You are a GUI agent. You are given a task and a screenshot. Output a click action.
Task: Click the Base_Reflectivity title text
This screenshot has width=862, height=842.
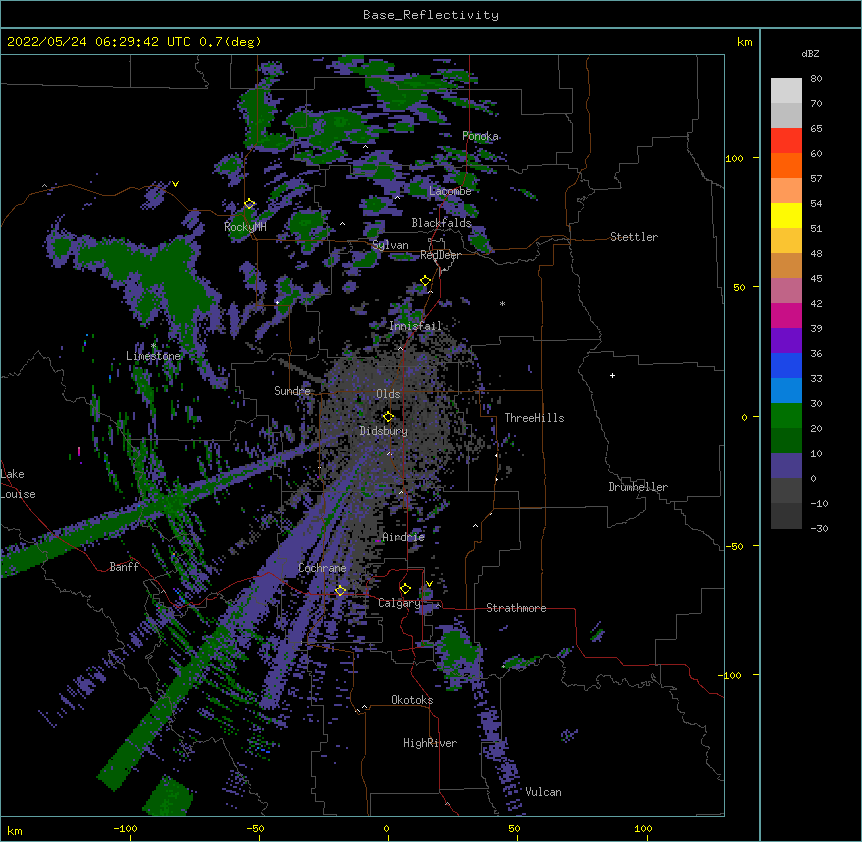(431, 15)
